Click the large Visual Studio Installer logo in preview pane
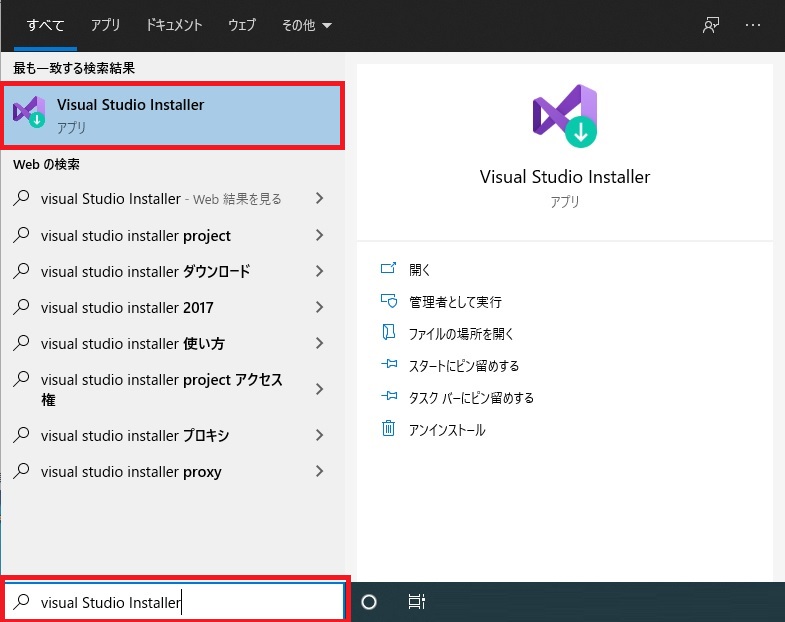Image resolution: width=785 pixels, height=622 pixels. [565, 116]
